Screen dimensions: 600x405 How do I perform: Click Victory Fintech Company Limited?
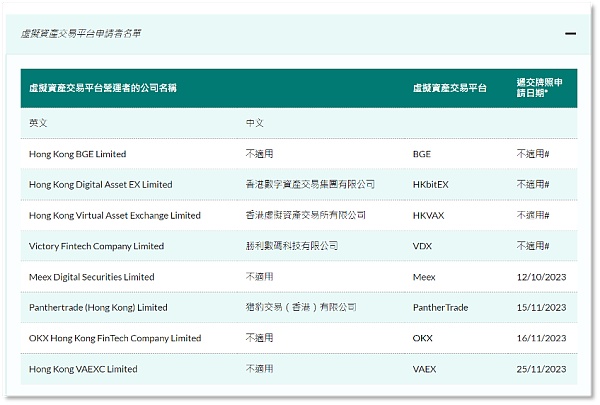(x=96, y=246)
